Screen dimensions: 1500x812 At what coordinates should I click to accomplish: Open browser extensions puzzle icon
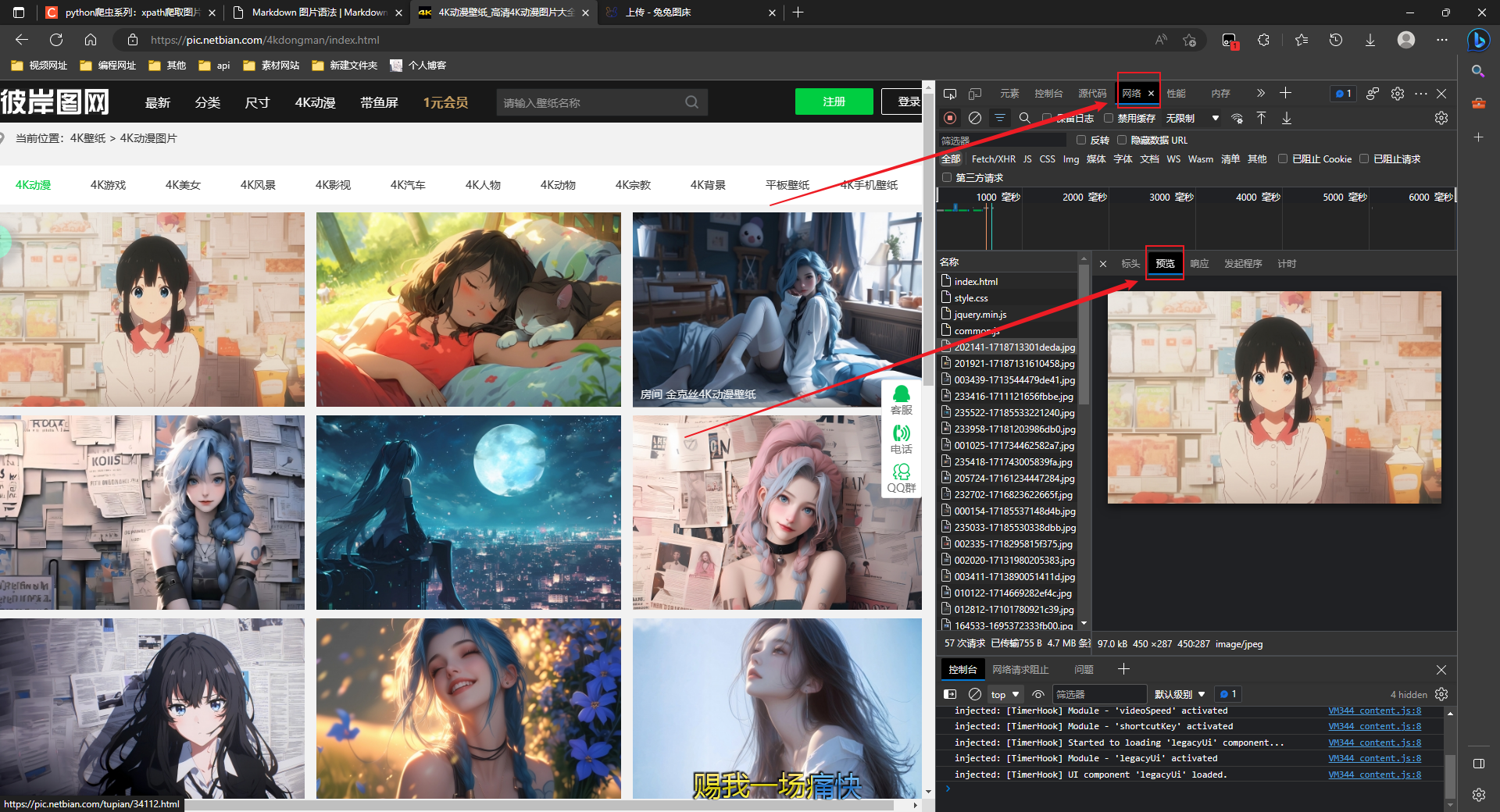1263,40
